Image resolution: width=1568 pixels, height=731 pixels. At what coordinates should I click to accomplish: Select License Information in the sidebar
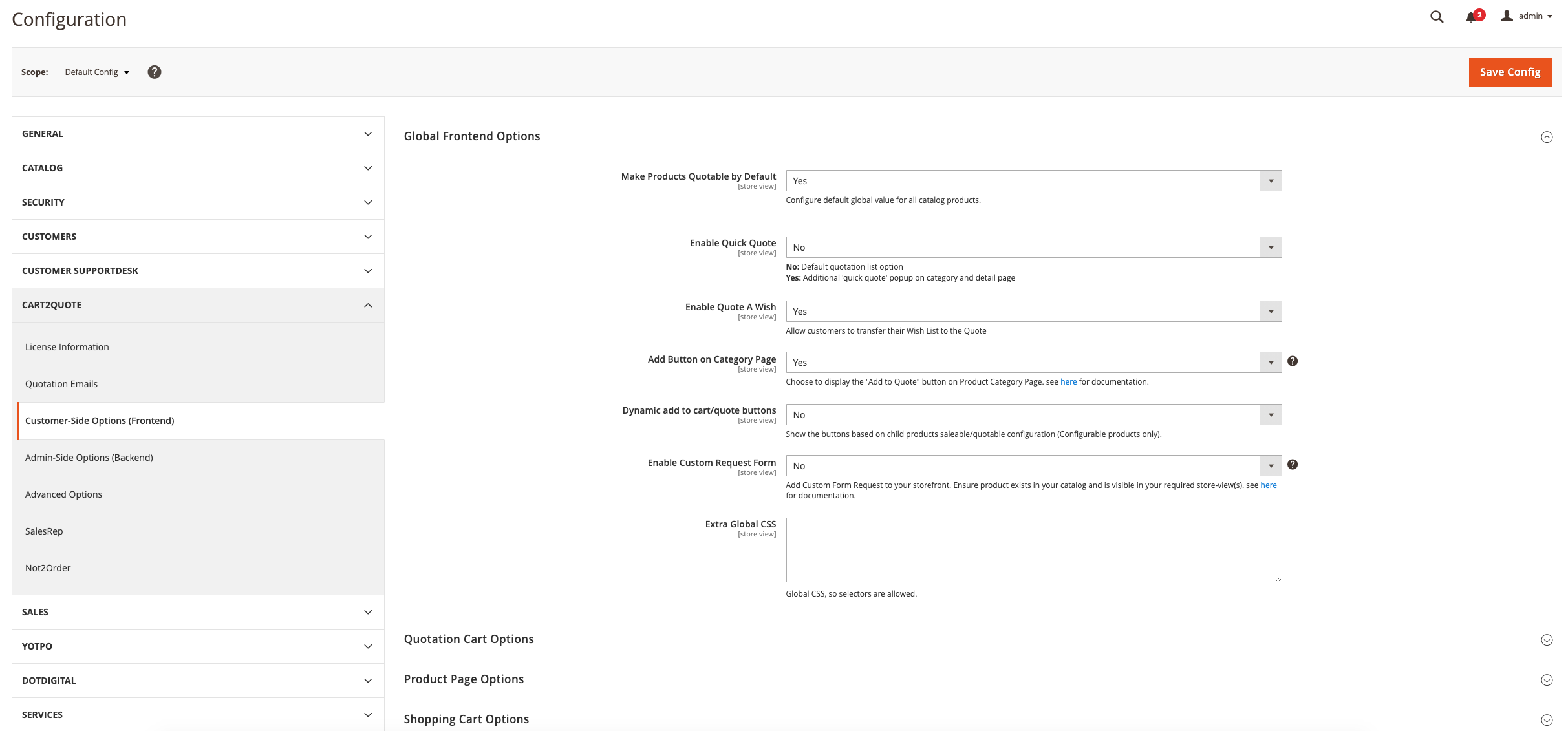(67, 346)
